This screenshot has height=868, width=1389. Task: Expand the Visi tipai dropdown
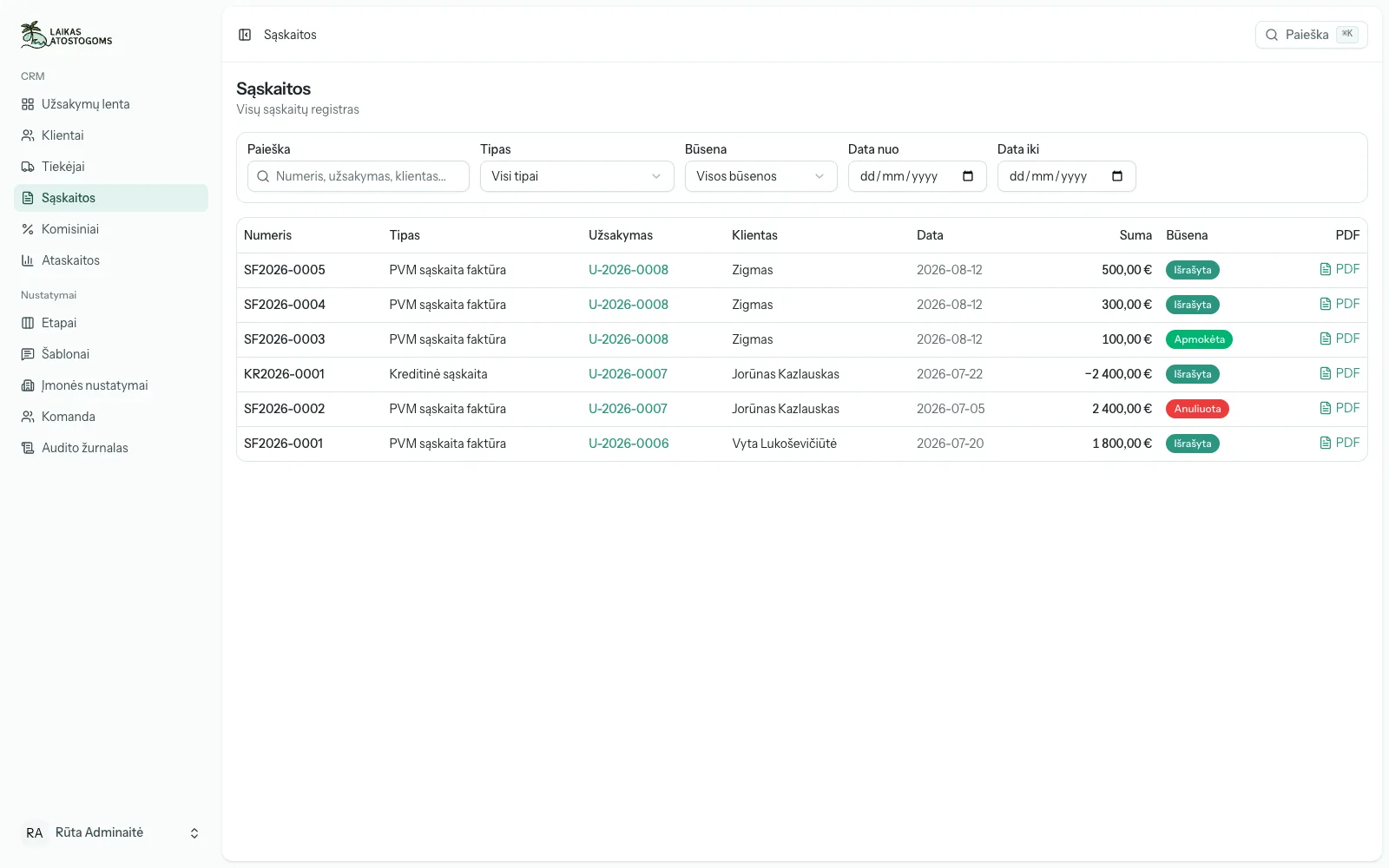pos(577,176)
